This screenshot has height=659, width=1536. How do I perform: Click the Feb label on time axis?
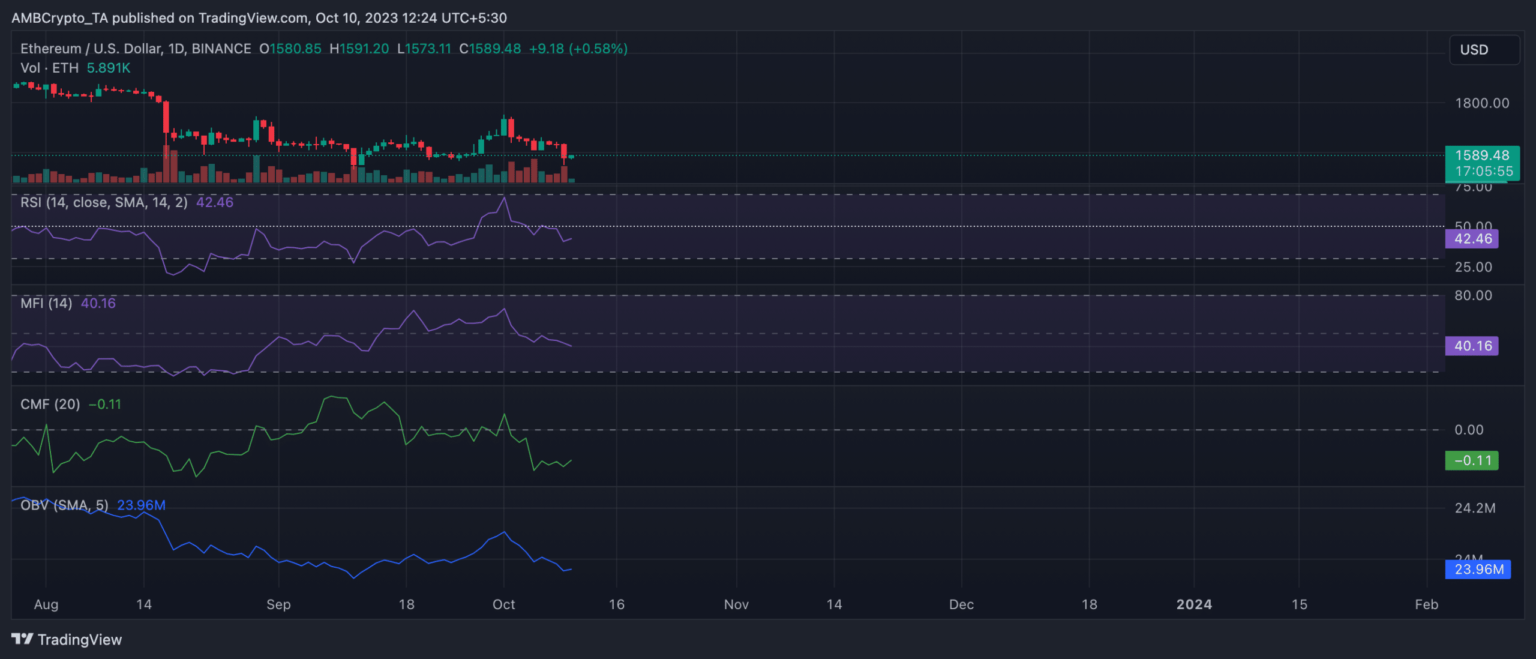(x=1427, y=604)
